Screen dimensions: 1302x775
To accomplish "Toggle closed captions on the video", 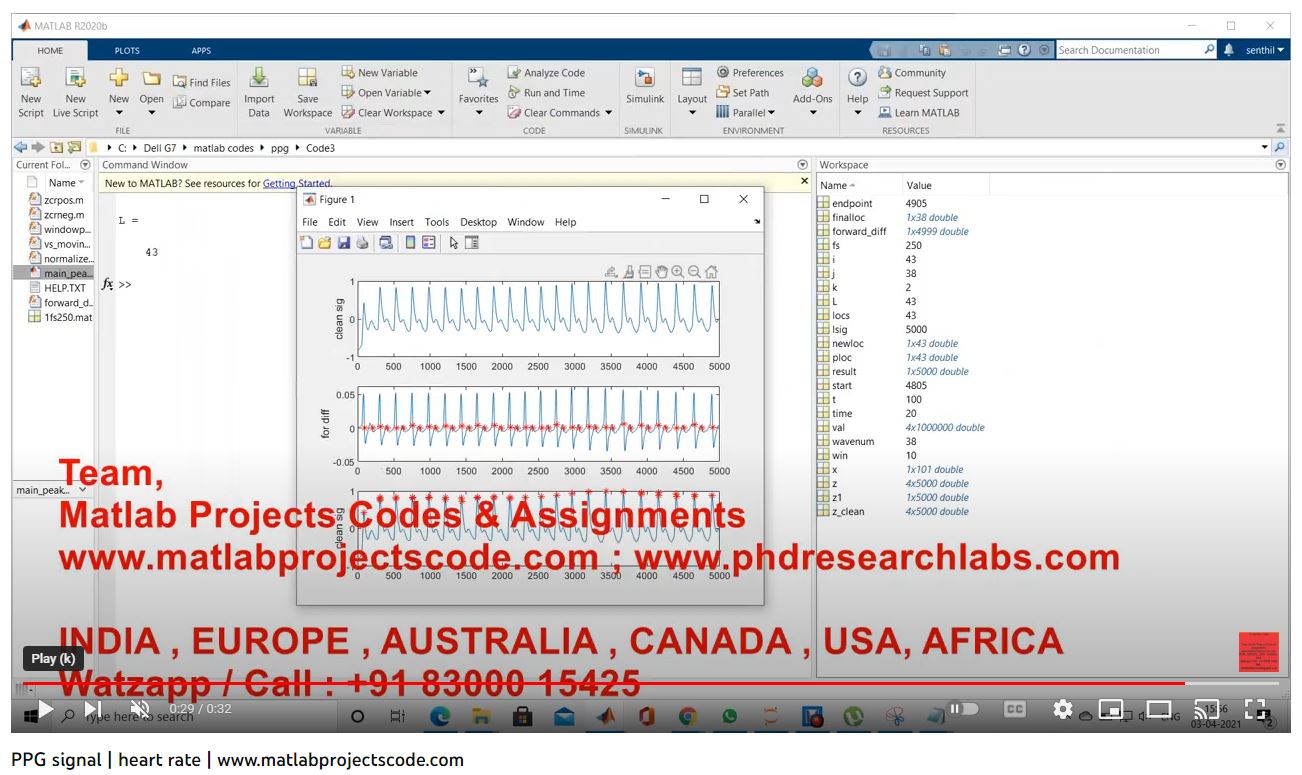I will tap(1014, 709).
